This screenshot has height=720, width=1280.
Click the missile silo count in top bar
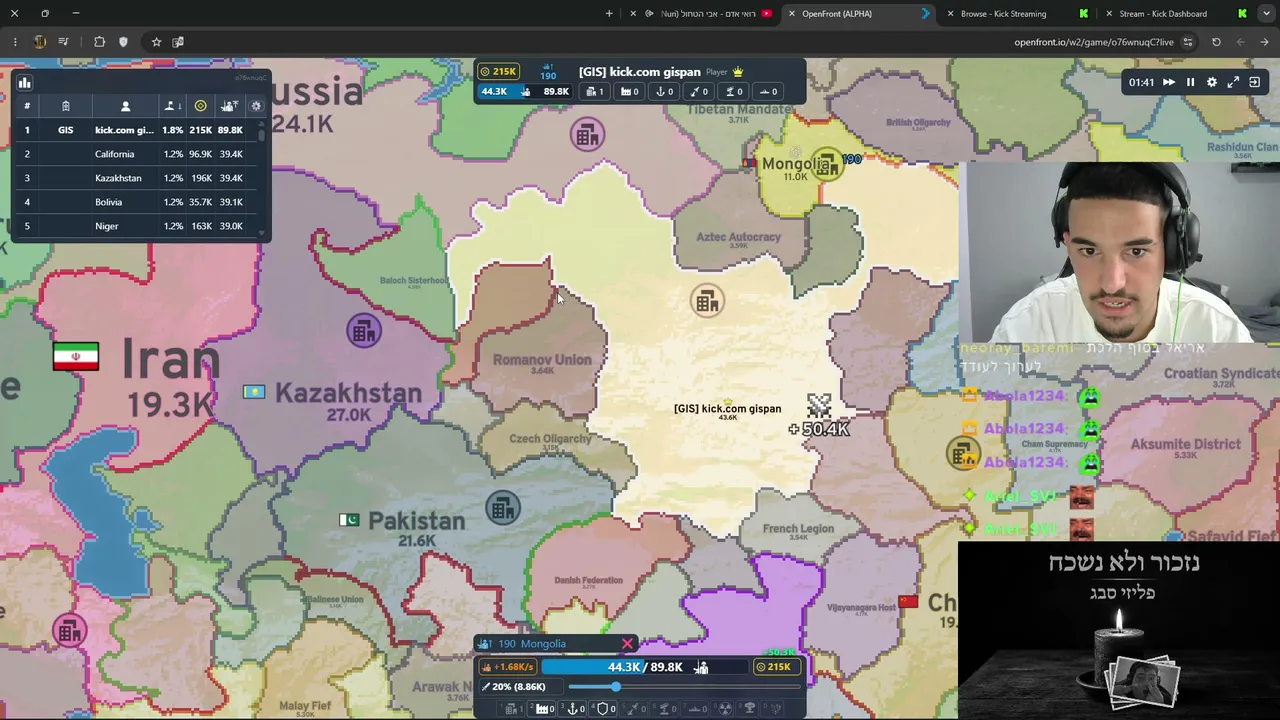[699, 92]
